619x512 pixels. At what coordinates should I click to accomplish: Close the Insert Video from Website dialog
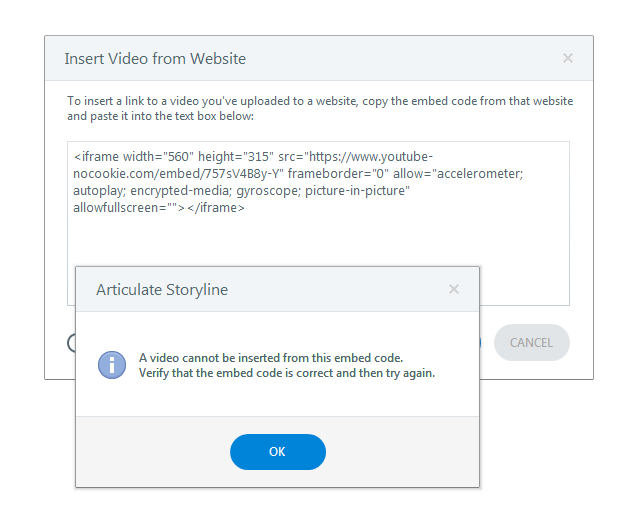[x=567, y=59]
